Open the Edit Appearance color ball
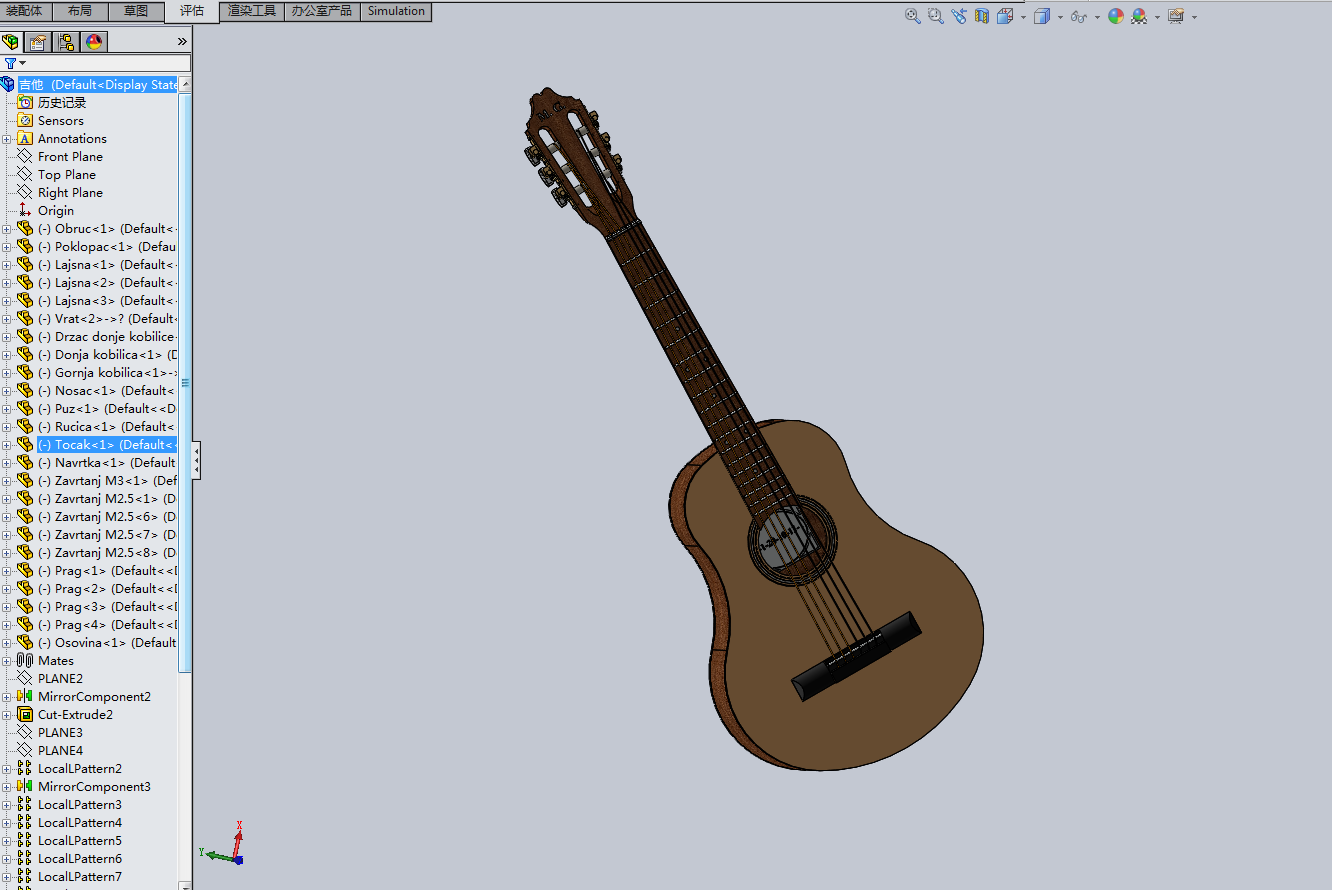This screenshot has width=1332, height=890. pos(1116,16)
